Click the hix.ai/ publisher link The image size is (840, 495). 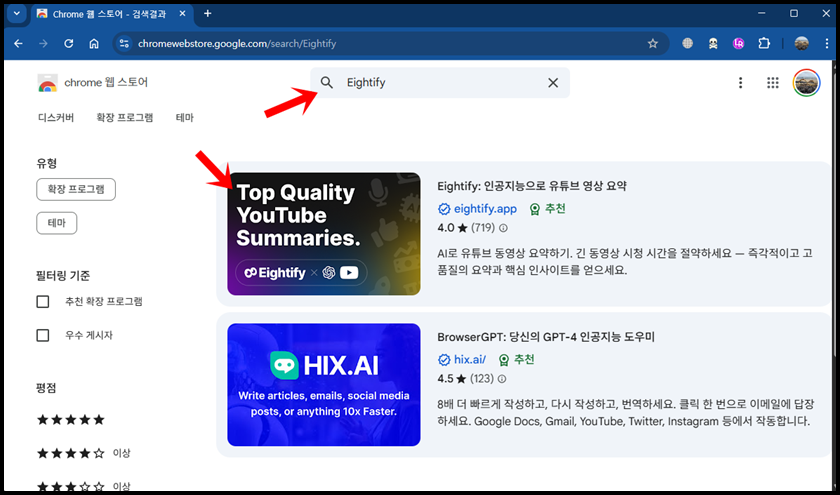tap(470, 360)
